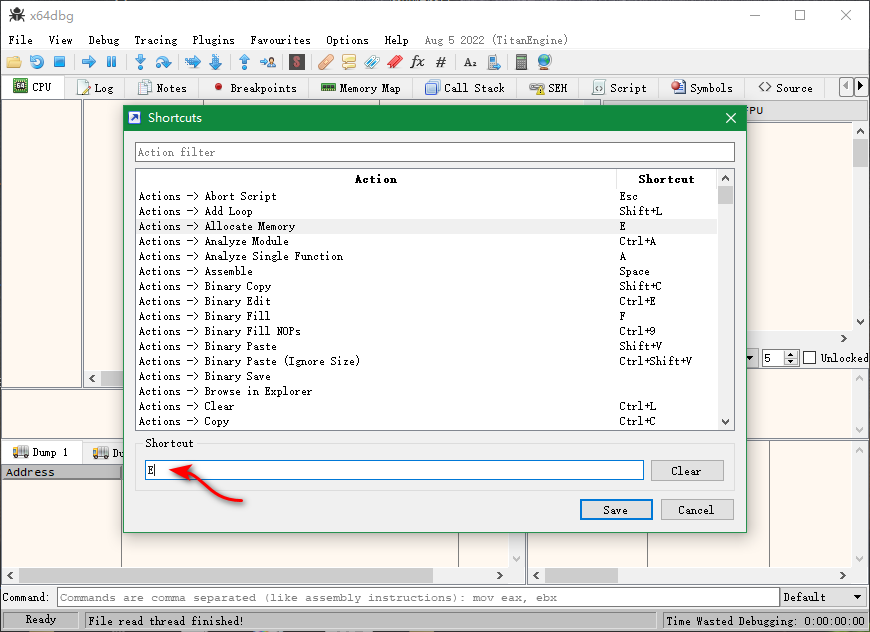Image resolution: width=870 pixels, height=632 pixels.
Task: Switch to the Call Stack tab
Action: [465, 88]
